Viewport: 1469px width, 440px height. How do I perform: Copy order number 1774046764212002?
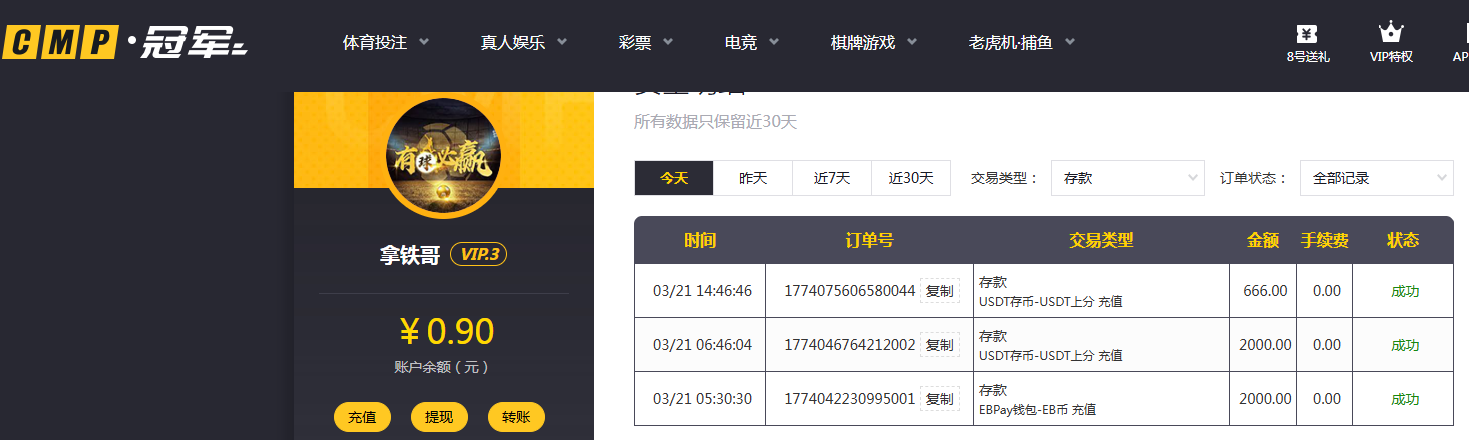pyautogui.click(x=939, y=345)
